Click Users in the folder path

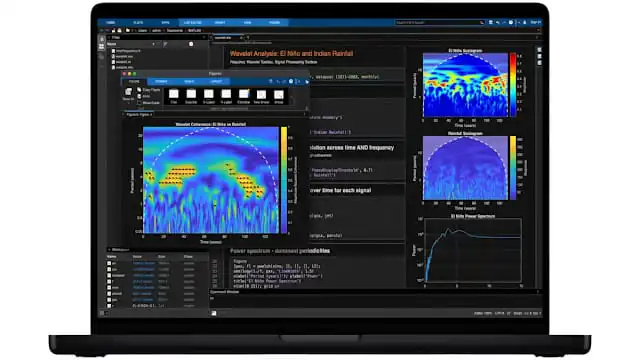click(142, 30)
